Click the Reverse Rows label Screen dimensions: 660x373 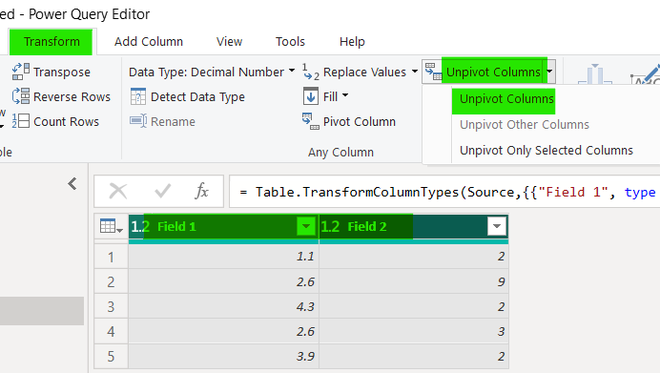point(72,97)
